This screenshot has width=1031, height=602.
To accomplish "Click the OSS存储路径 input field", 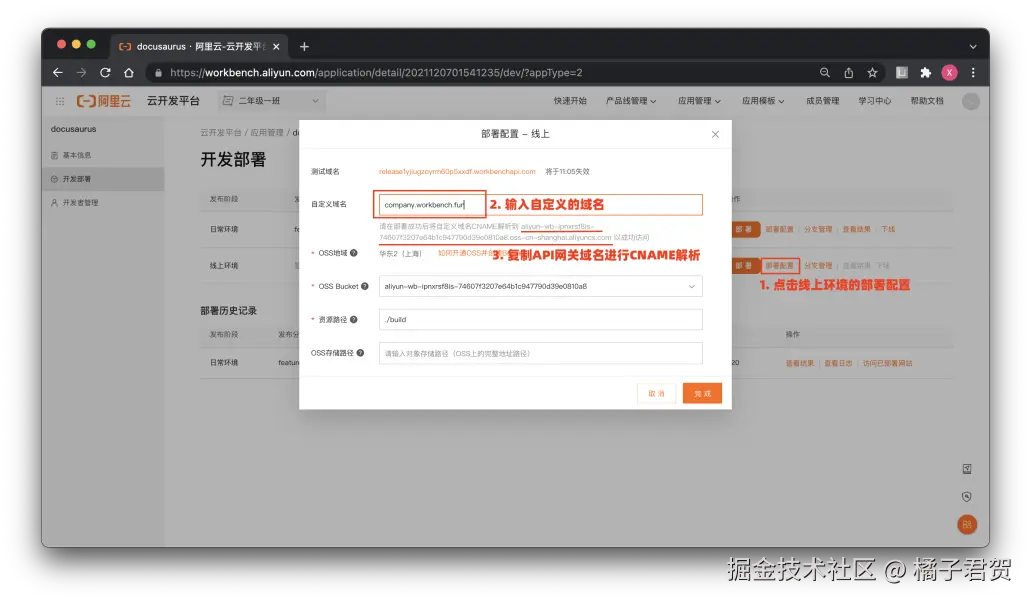I will click(540, 353).
